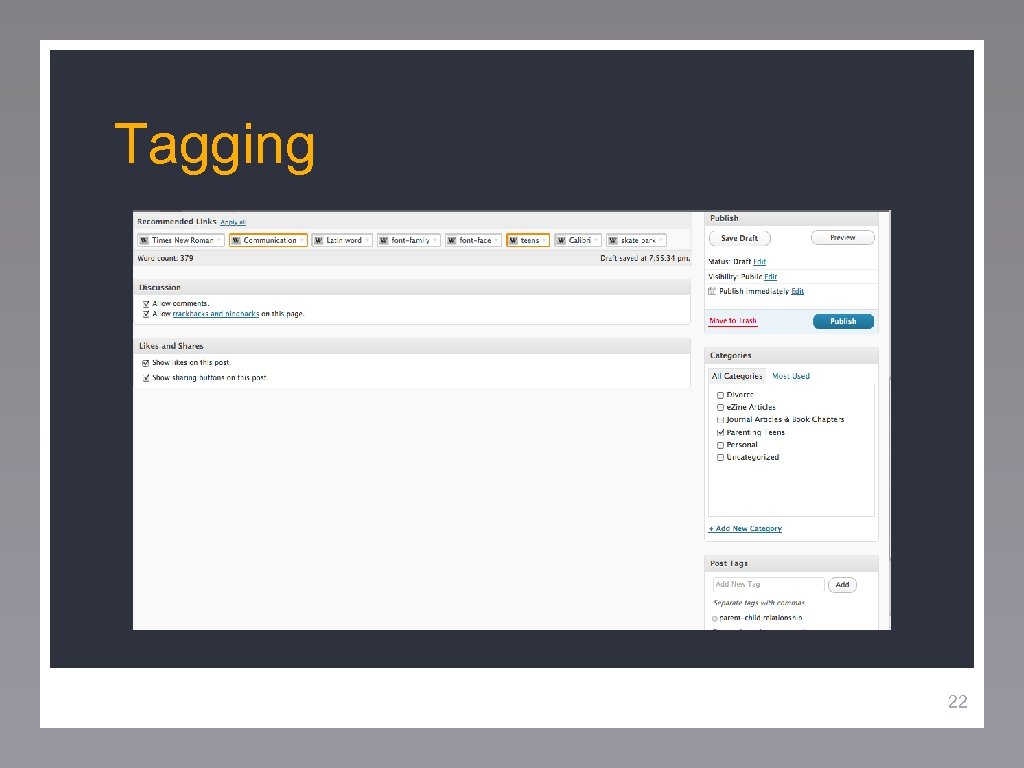1024x768 pixels.
Task: Click the W icon on the Latin word chip
Action: click(319, 241)
